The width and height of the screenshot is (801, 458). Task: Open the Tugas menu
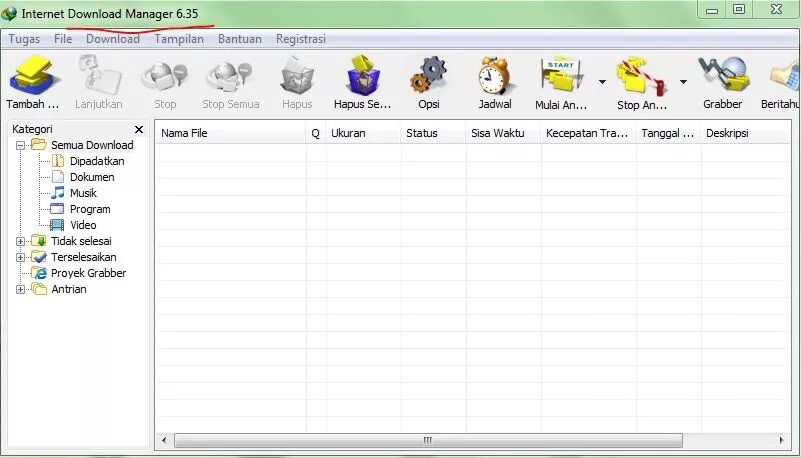click(x=24, y=39)
